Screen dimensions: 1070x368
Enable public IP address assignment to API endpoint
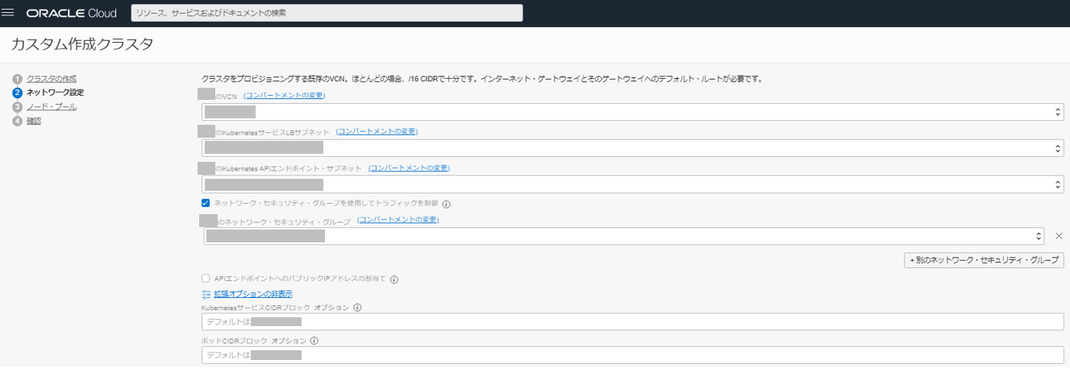[x=205, y=279]
